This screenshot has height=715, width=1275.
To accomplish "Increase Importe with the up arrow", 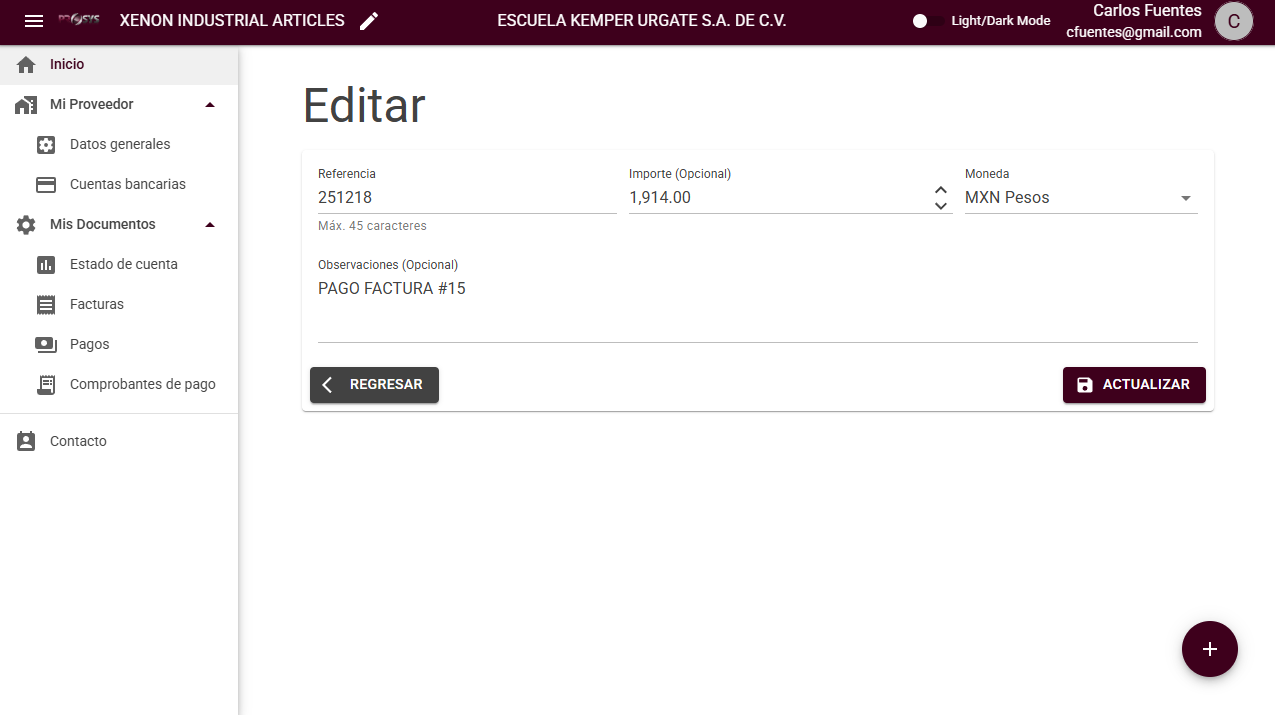I will click(x=940, y=190).
